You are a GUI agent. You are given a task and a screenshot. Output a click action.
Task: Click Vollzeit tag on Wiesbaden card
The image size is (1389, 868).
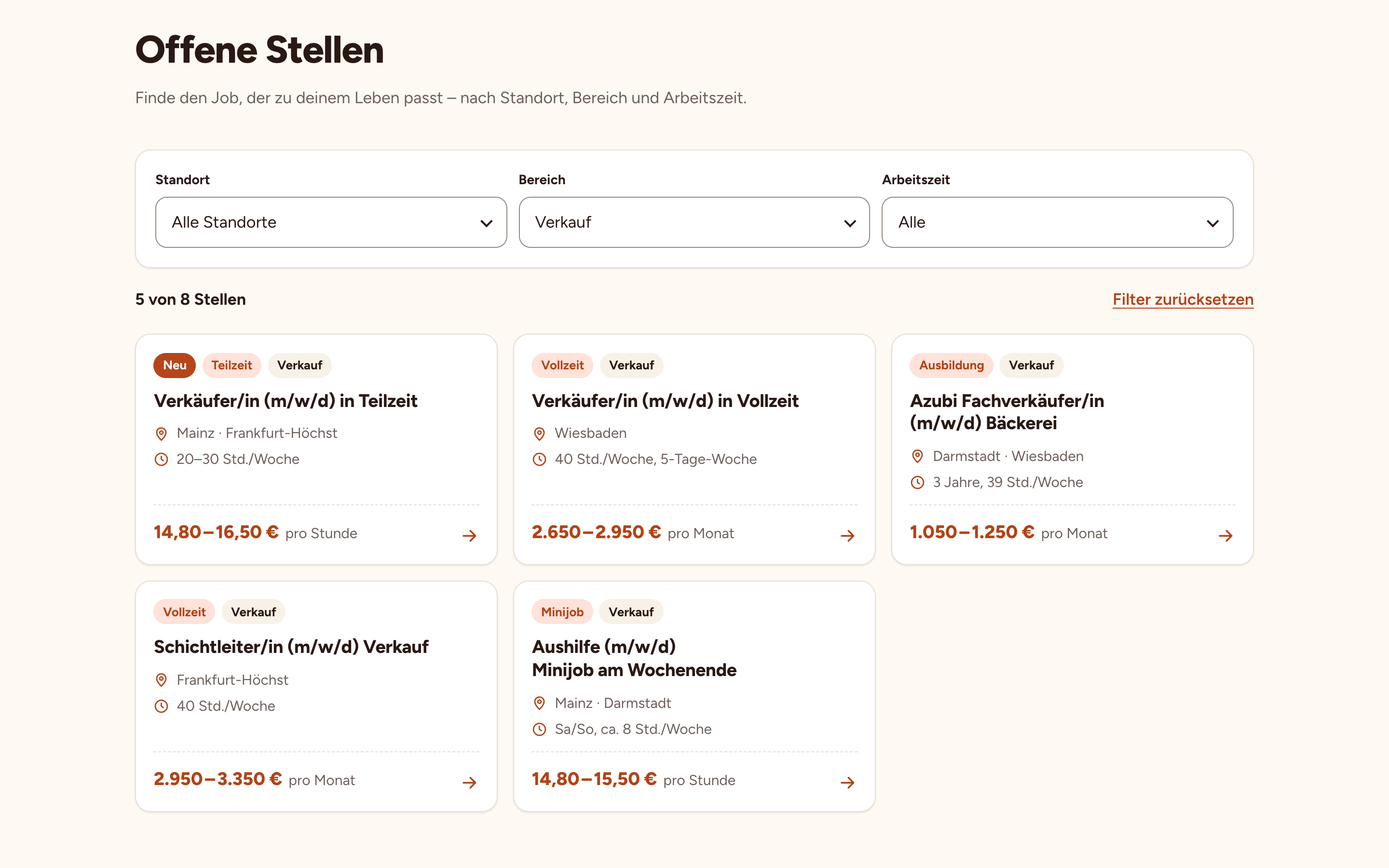point(562,365)
